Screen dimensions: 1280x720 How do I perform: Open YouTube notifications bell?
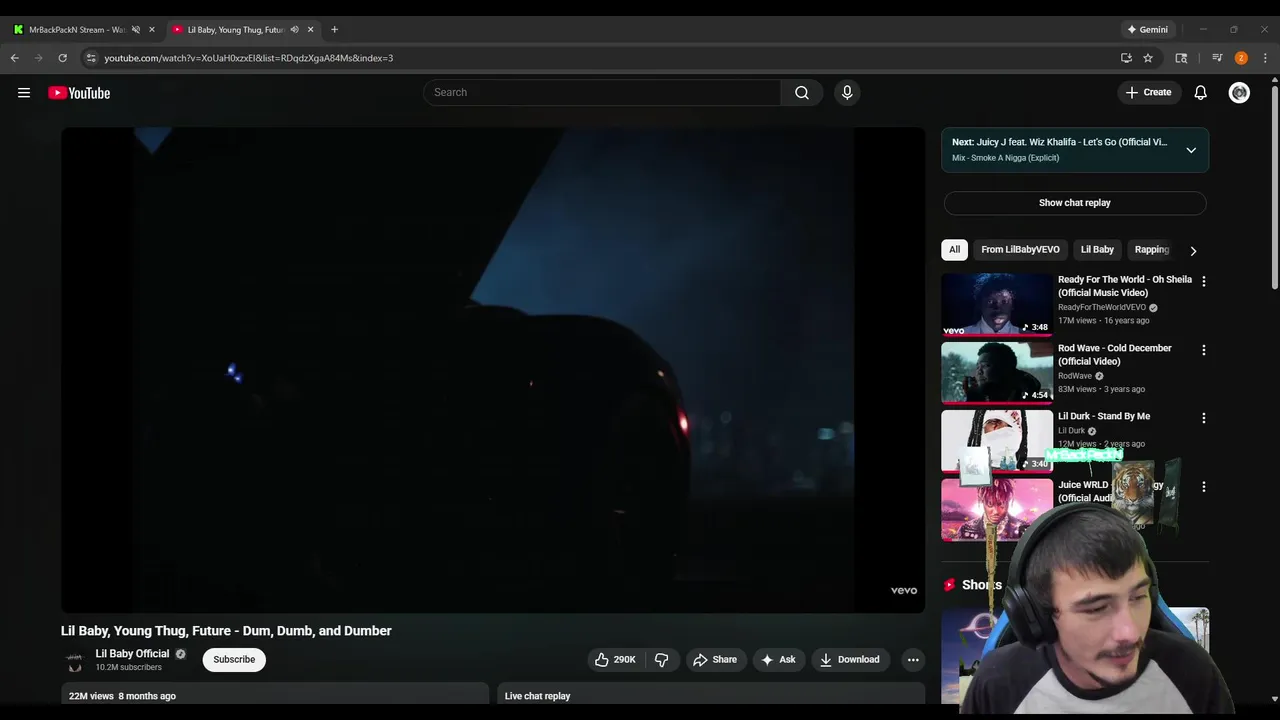[x=1200, y=92]
